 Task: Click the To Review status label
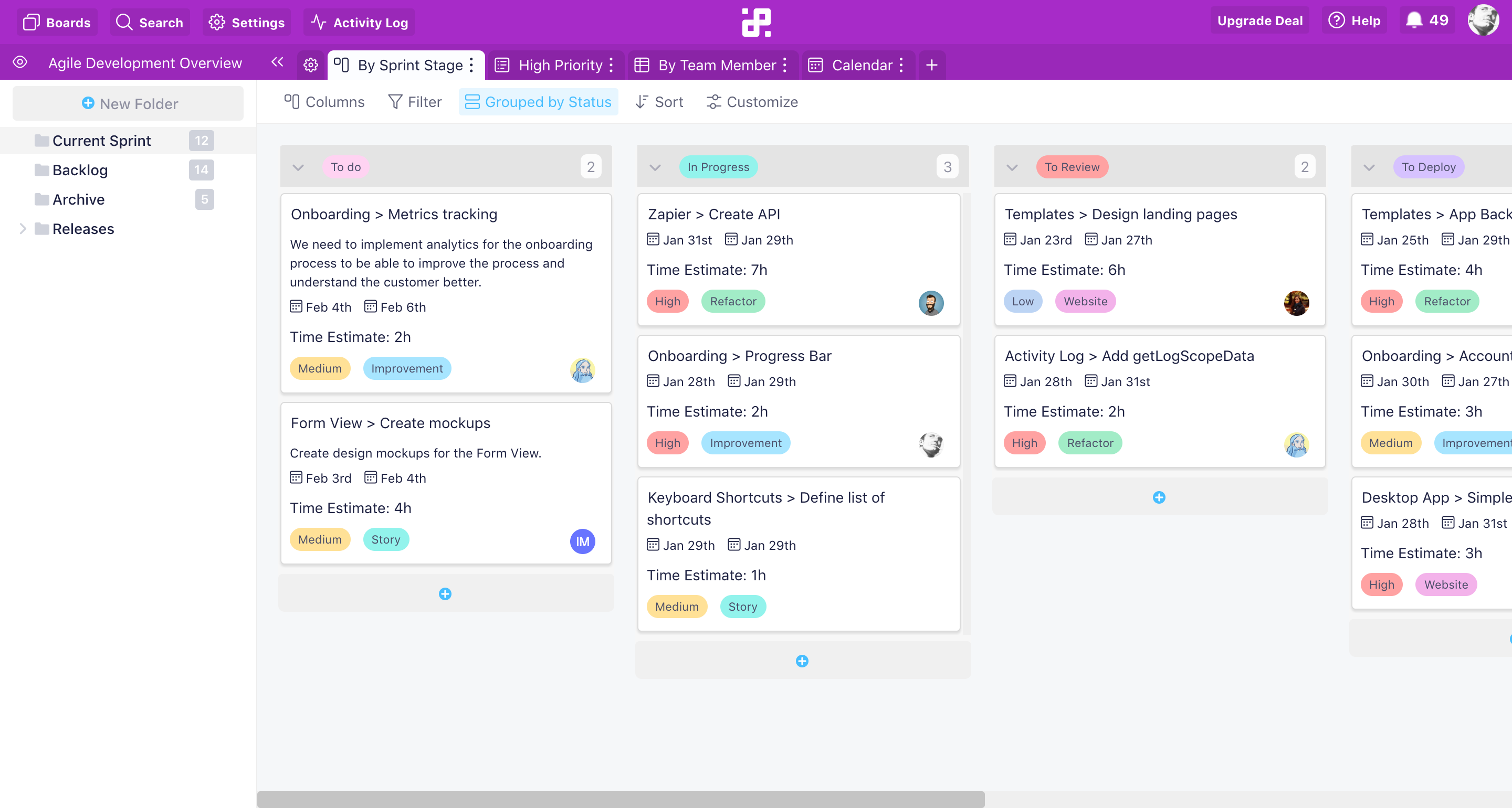[1072, 167]
